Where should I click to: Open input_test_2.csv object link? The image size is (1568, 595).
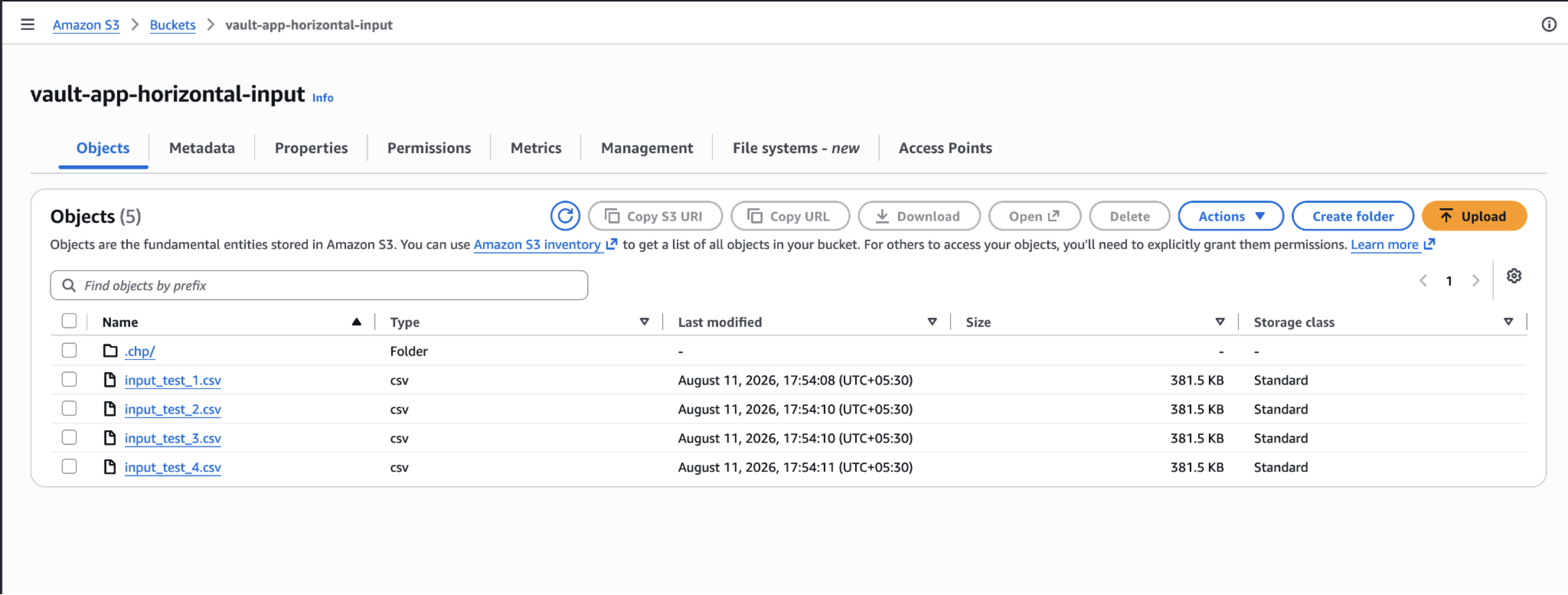tap(173, 409)
